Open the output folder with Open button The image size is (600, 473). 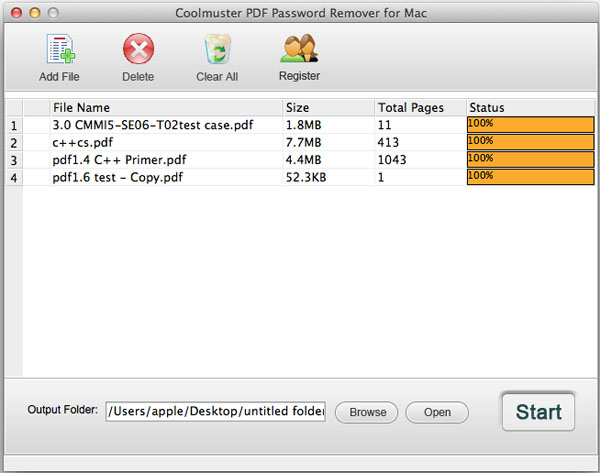tap(437, 412)
